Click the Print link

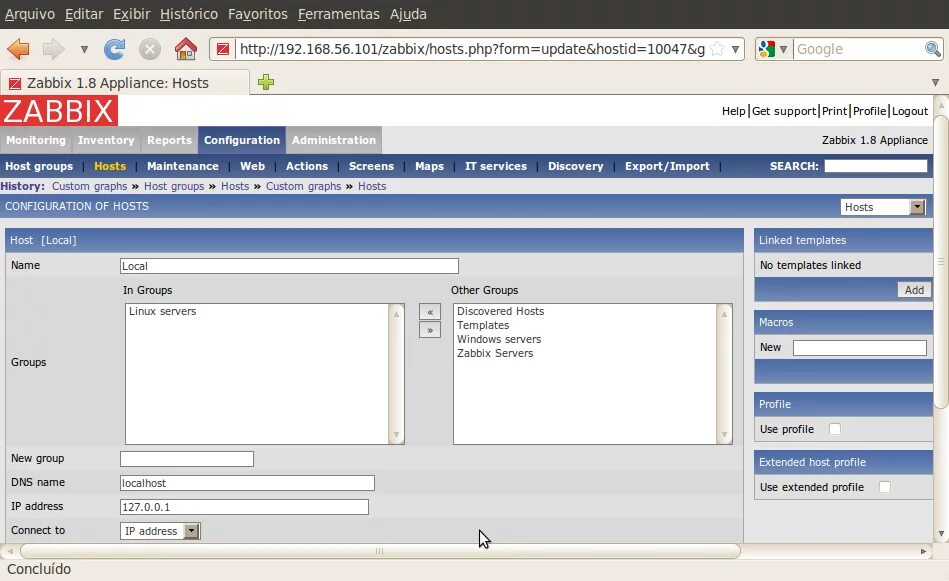point(834,111)
